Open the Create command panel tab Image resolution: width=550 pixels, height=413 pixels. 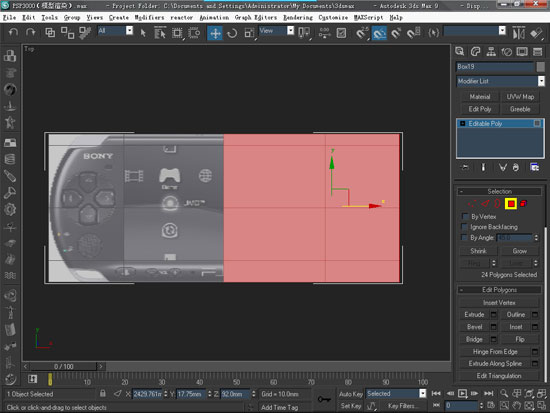click(x=460, y=52)
